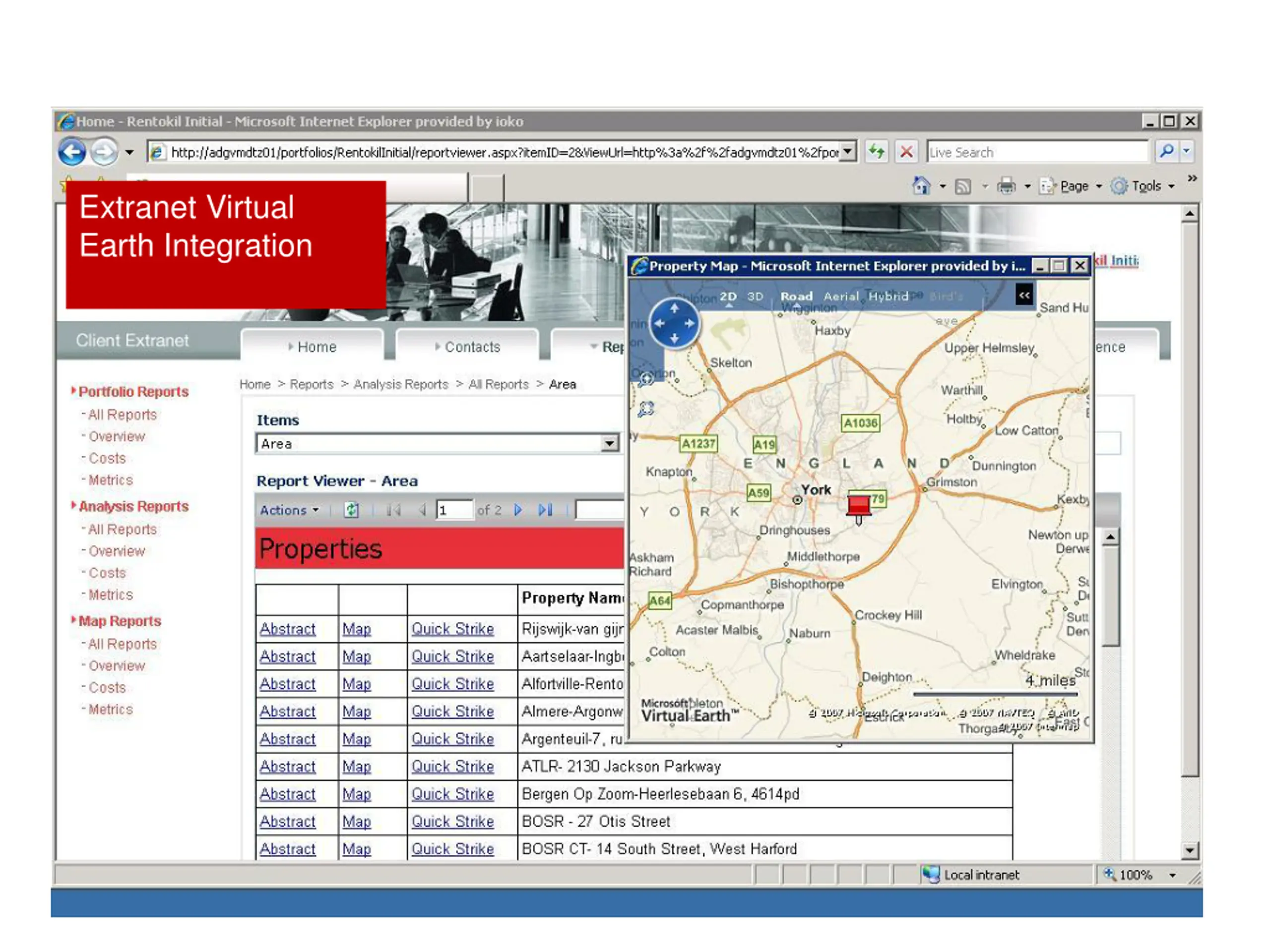Click the map zoom-in magnifier icon
This screenshot has width=1270, height=952.
click(x=646, y=379)
